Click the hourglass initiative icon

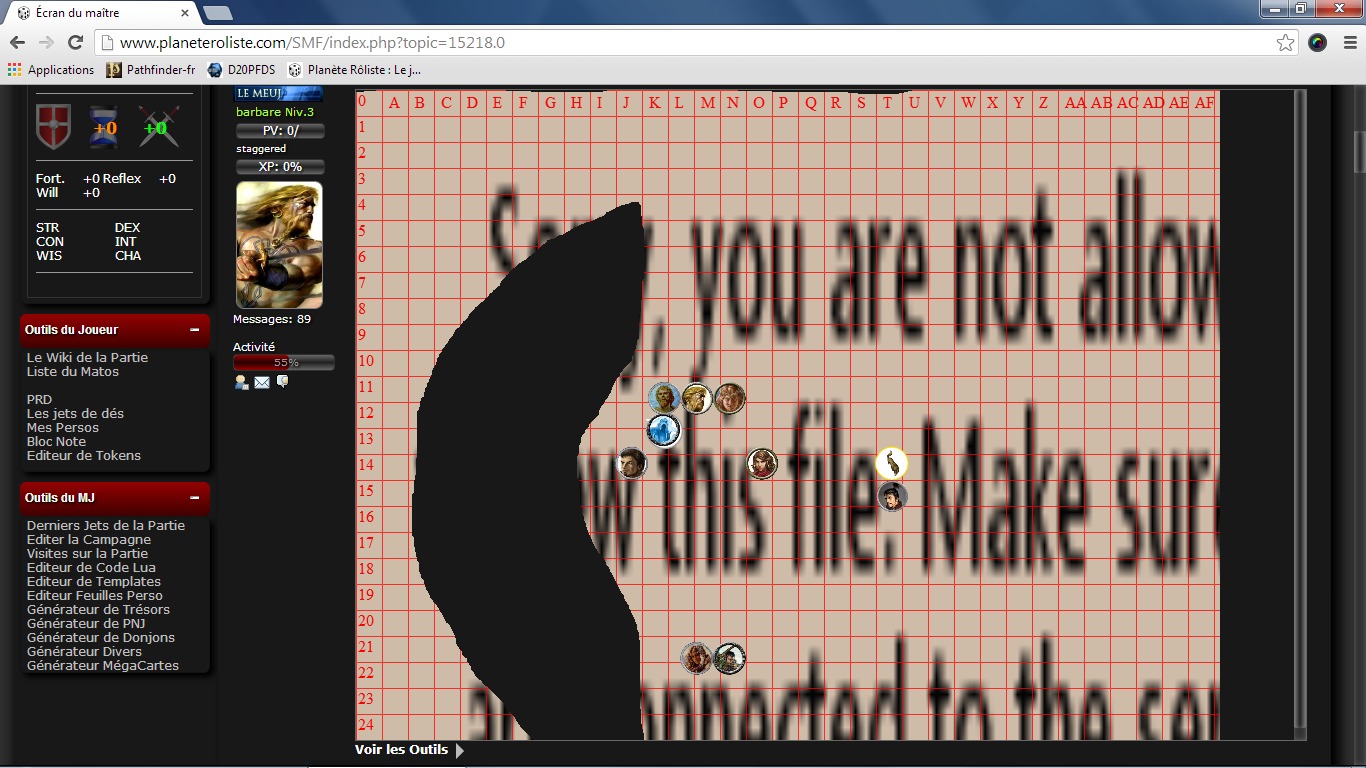point(104,127)
